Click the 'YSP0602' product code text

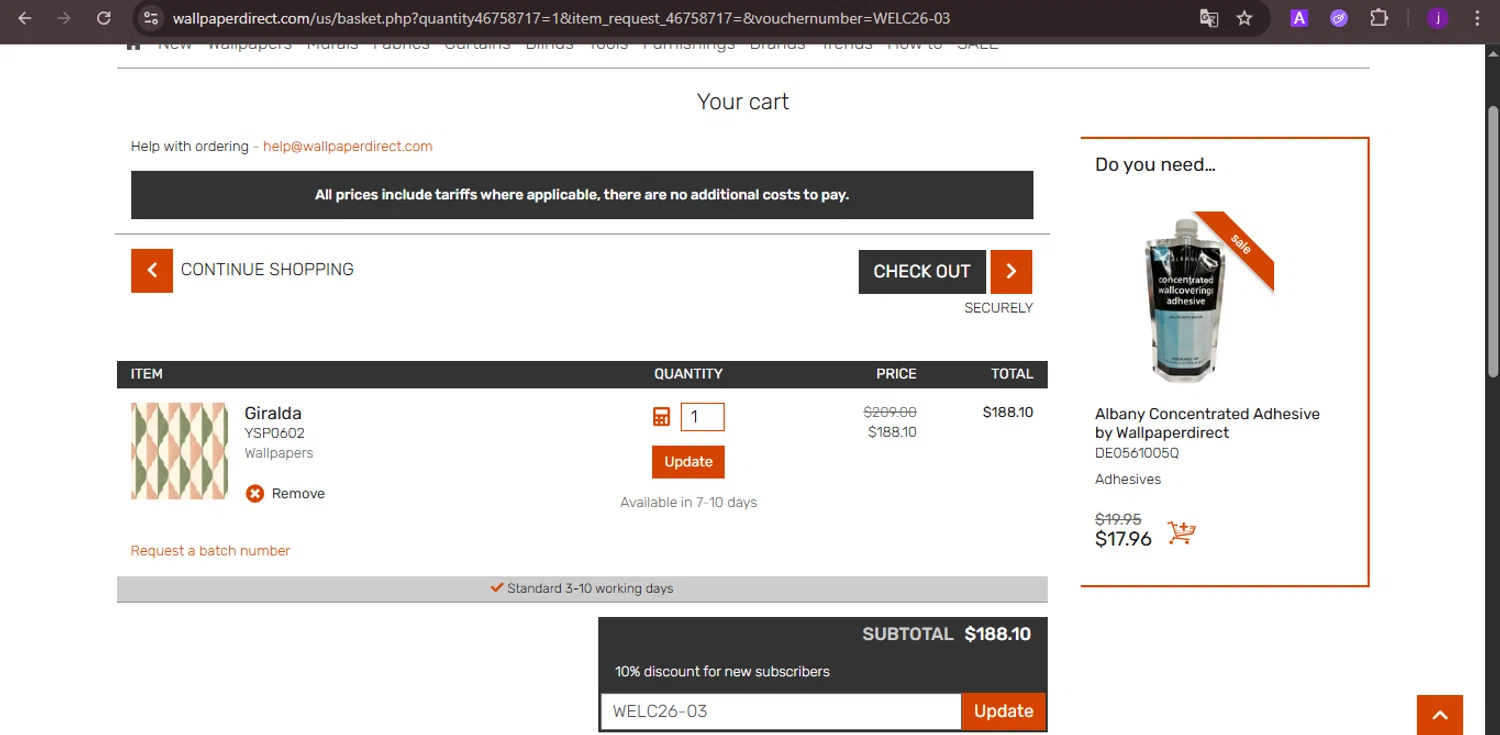click(x=274, y=433)
